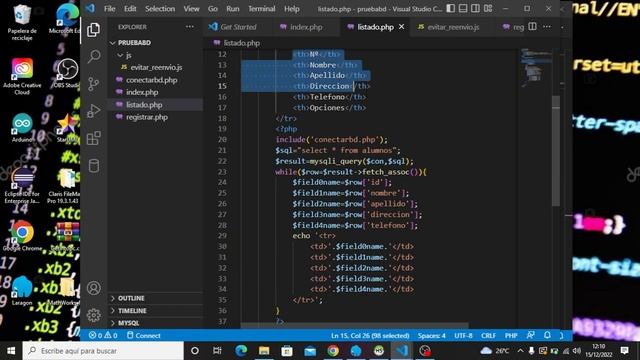Open the View menu

point(191,9)
